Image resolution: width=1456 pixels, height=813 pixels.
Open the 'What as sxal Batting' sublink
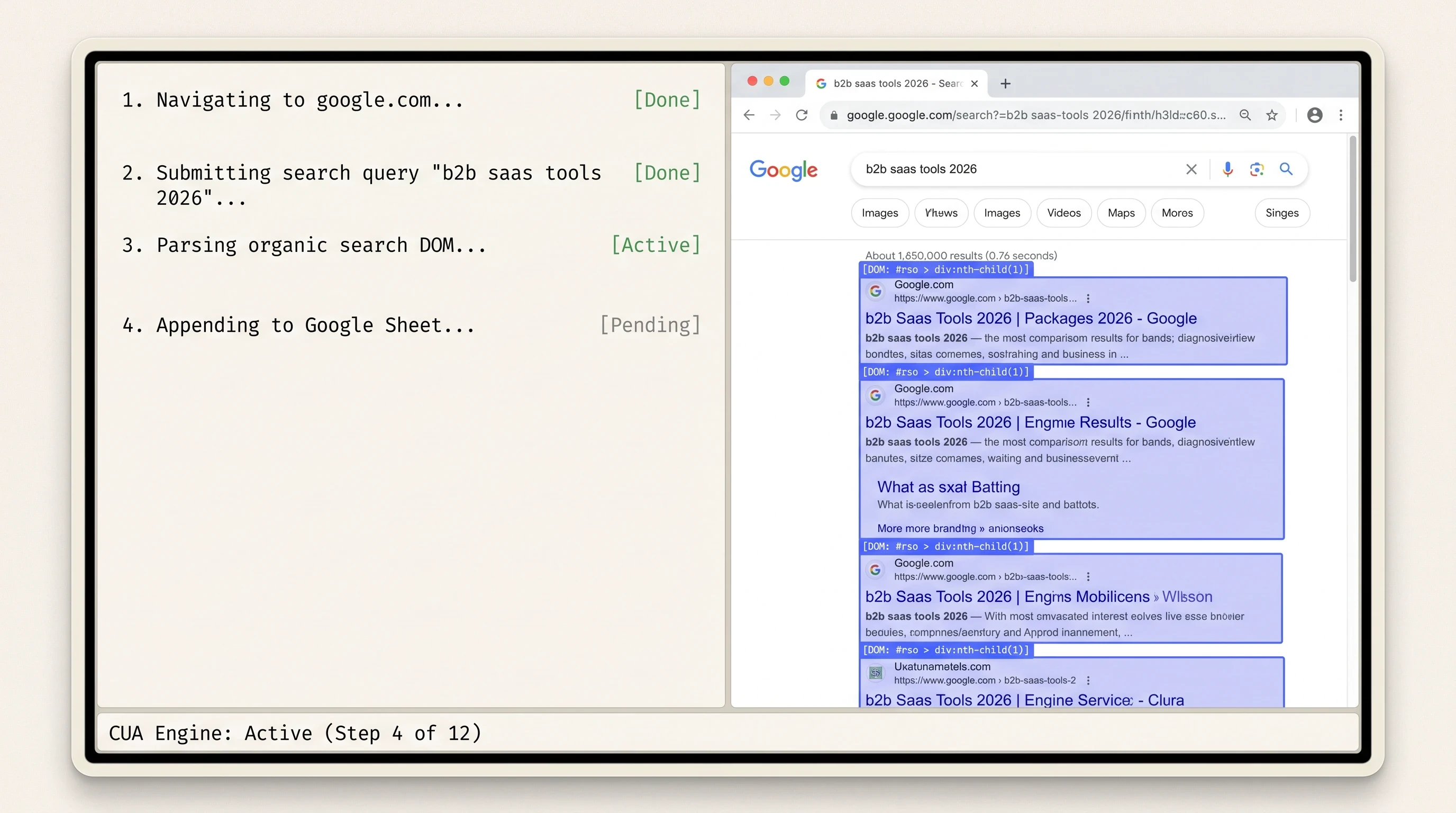[949, 487]
